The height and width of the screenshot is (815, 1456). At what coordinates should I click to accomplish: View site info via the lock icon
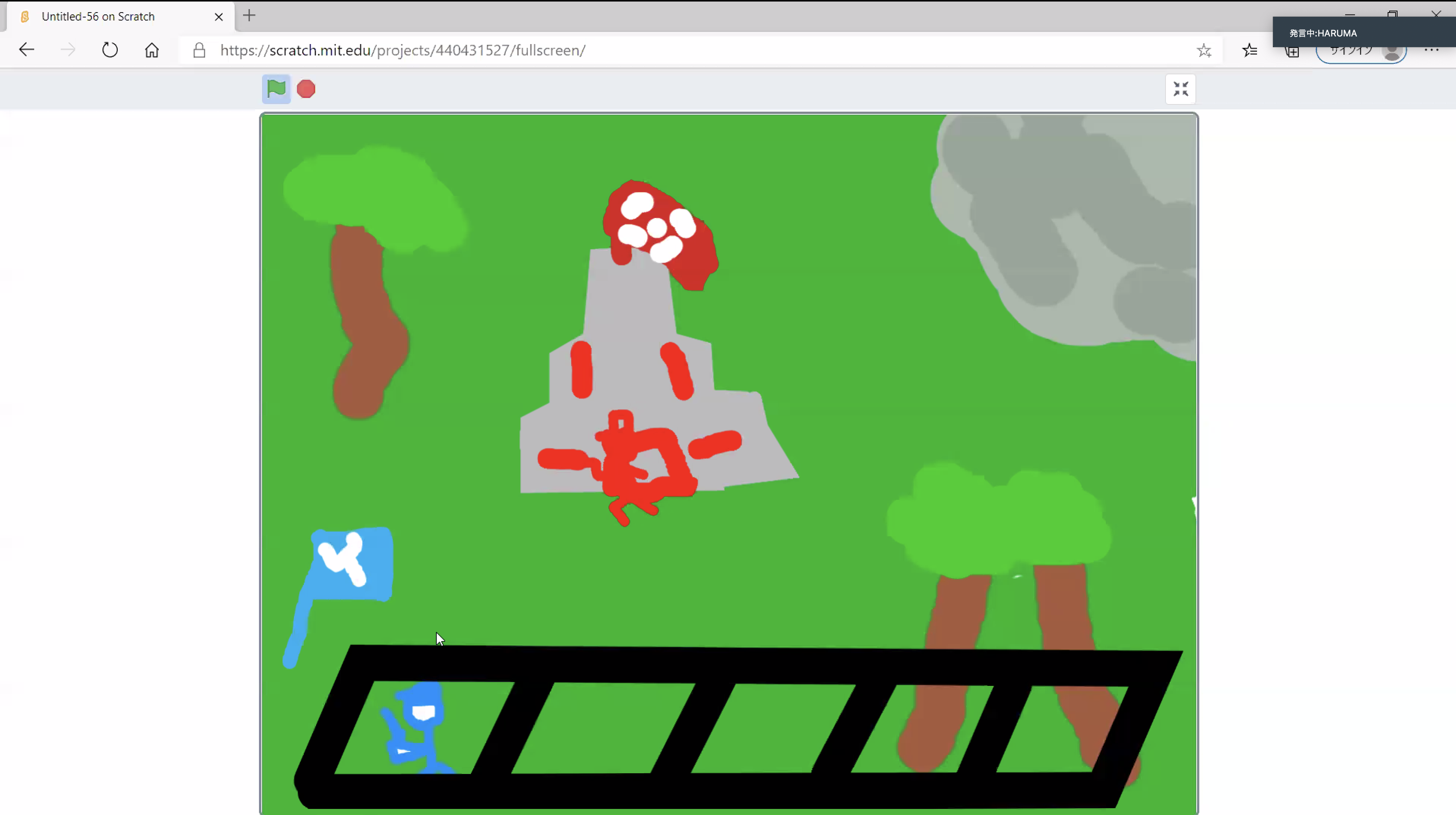pyautogui.click(x=199, y=50)
